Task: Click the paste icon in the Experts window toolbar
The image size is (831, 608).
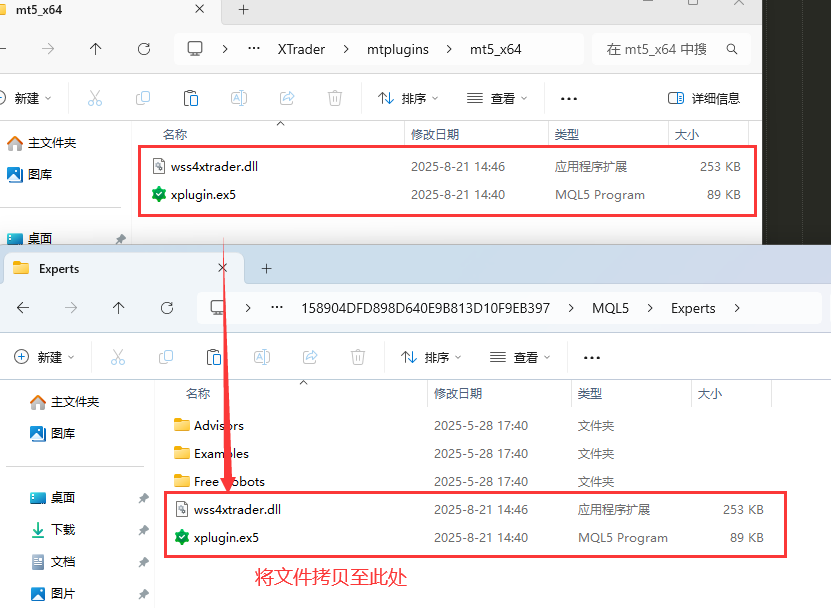Action: click(213, 357)
